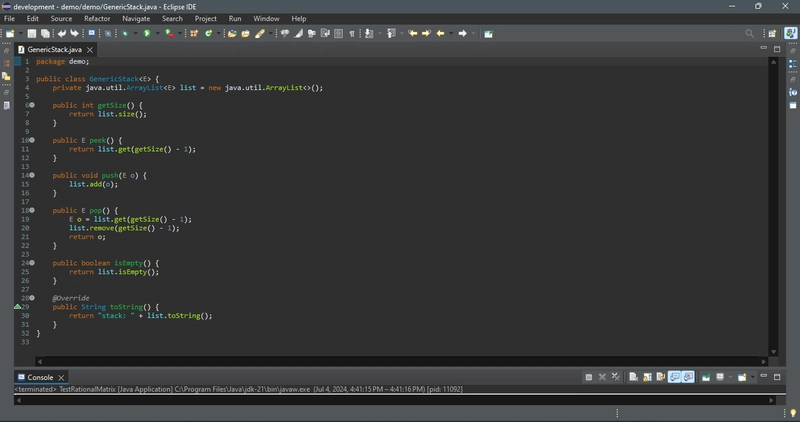Click Clear Console icon
This screenshot has height=422, width=800.
pyautogui.click(x=634, y=377)
